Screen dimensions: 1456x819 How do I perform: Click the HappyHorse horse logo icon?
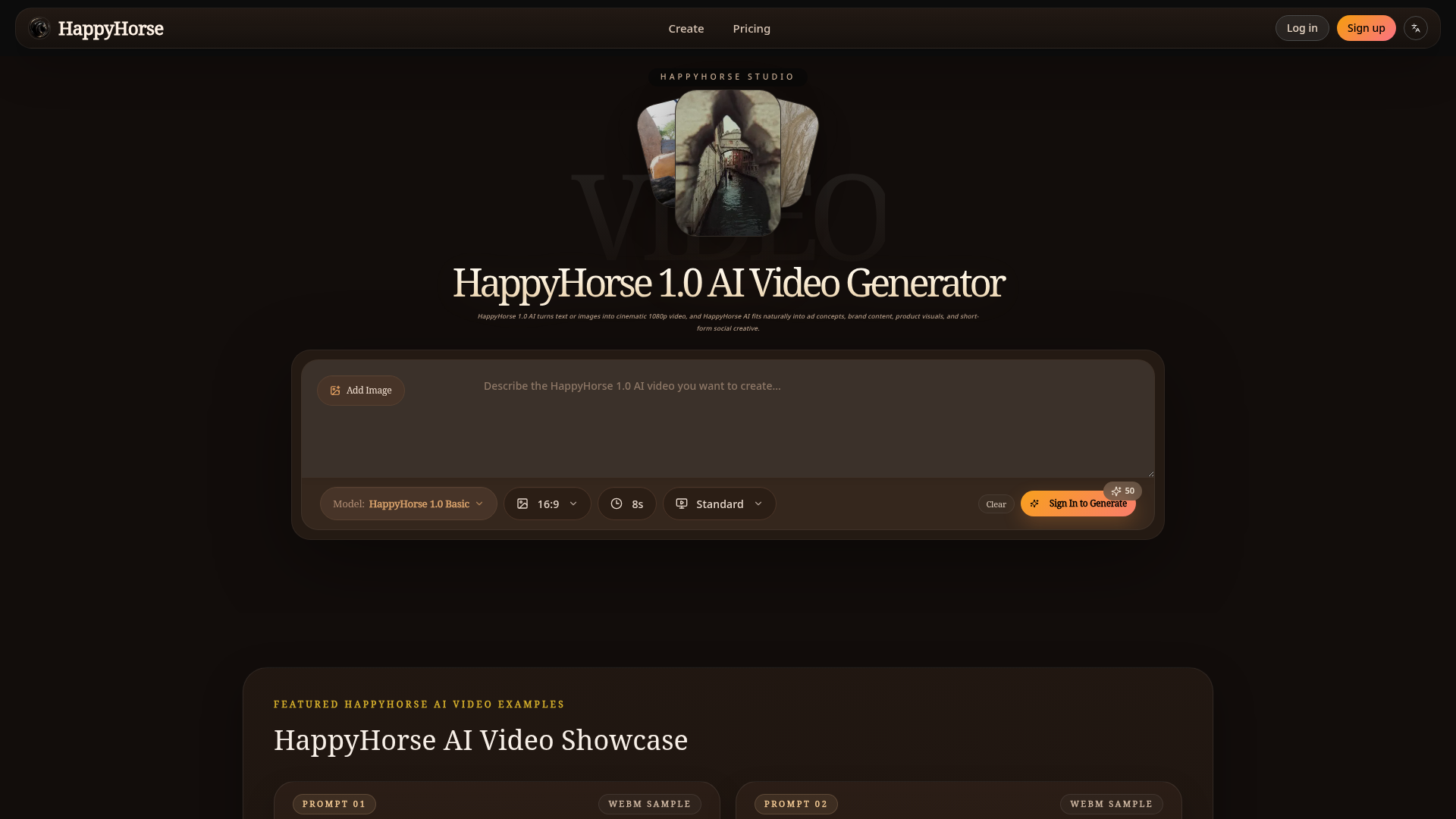click(x=39, y=28)
